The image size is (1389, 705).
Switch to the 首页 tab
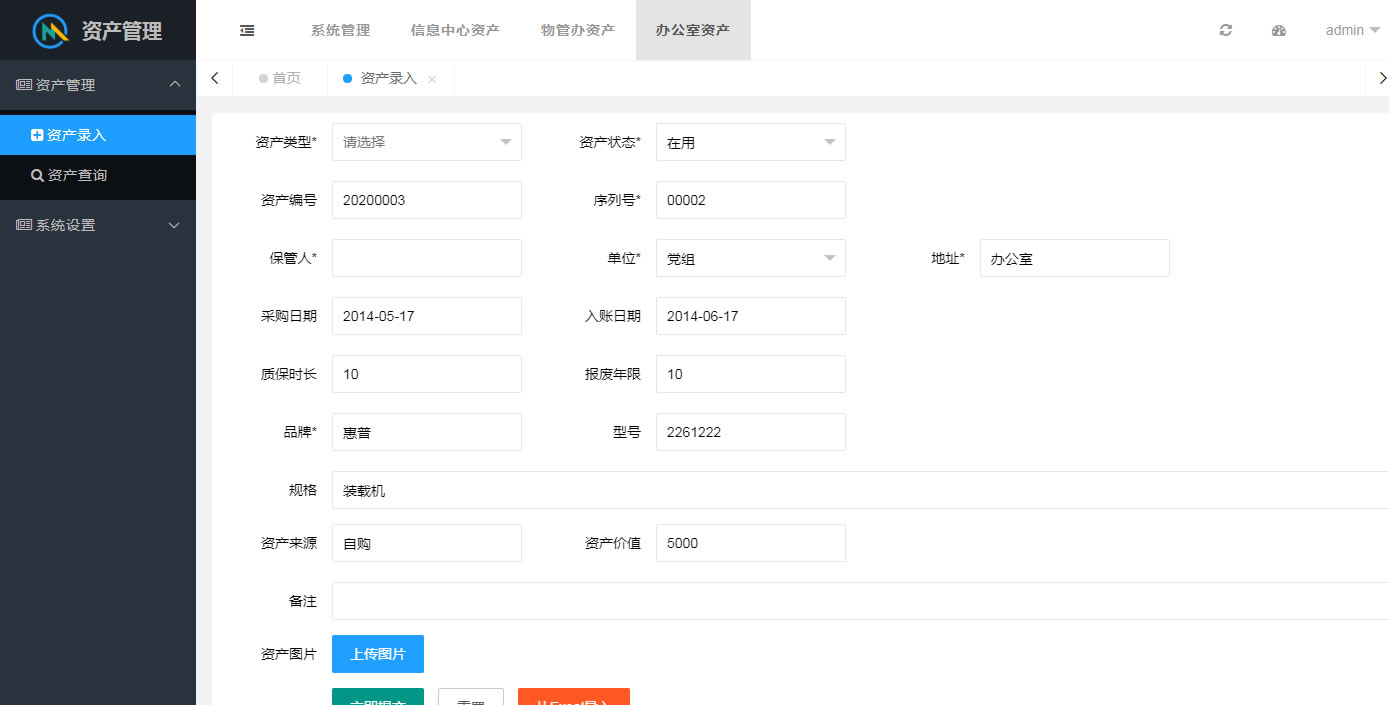click(x=280, y=78)
